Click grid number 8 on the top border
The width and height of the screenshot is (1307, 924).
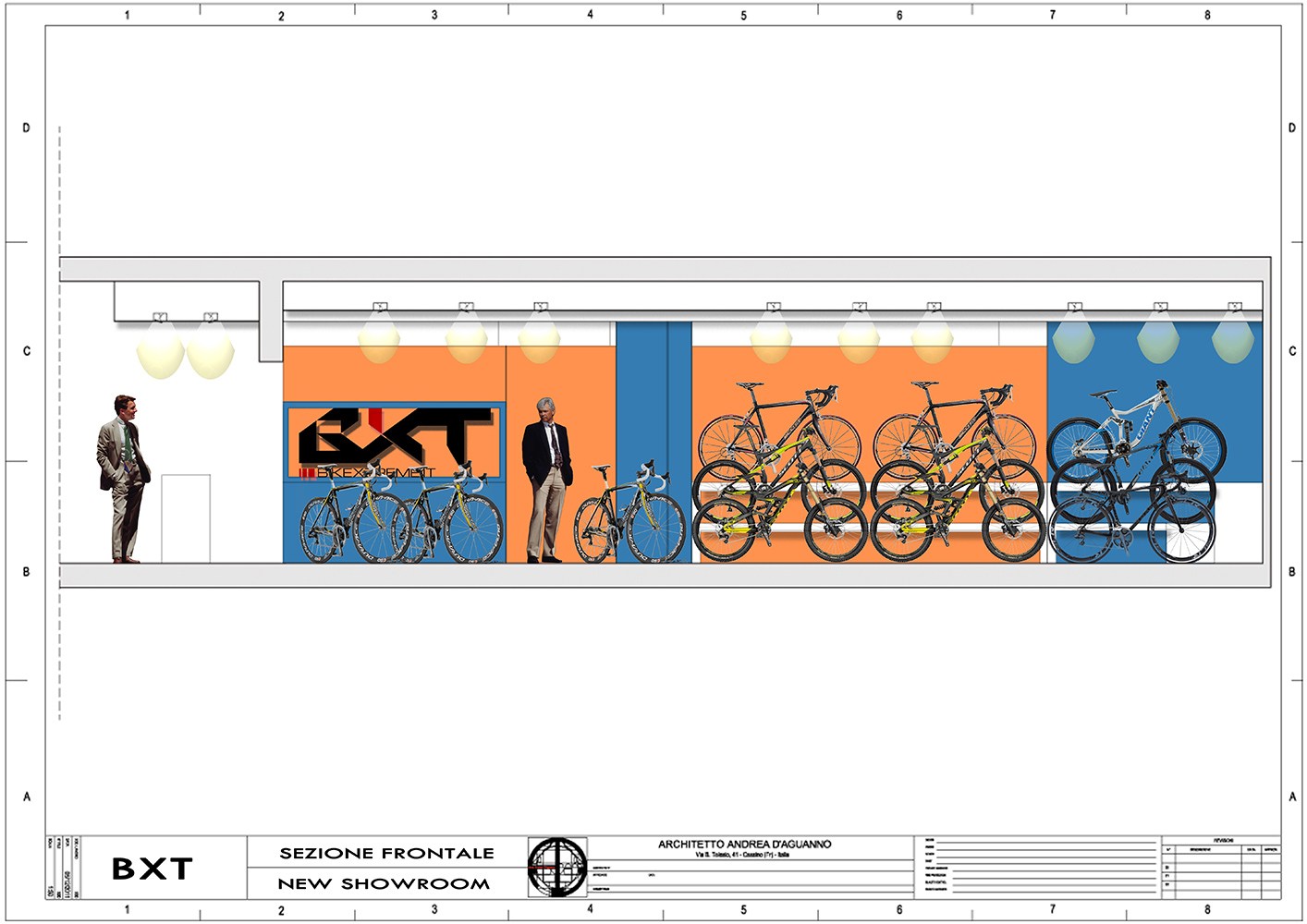[1207, 16]
